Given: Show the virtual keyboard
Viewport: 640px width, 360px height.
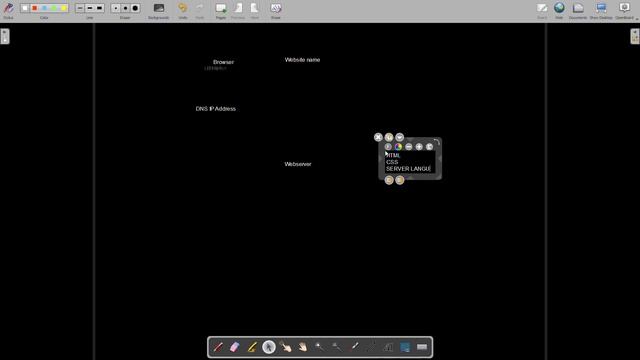Looking at the screenshot, I should point(422,347).
